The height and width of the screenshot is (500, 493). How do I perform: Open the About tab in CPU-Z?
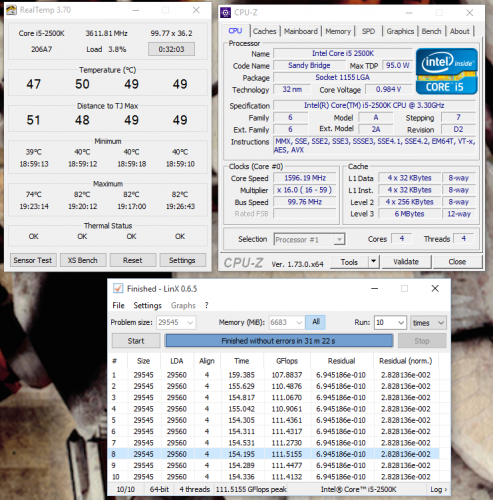(x=460, y=31)
